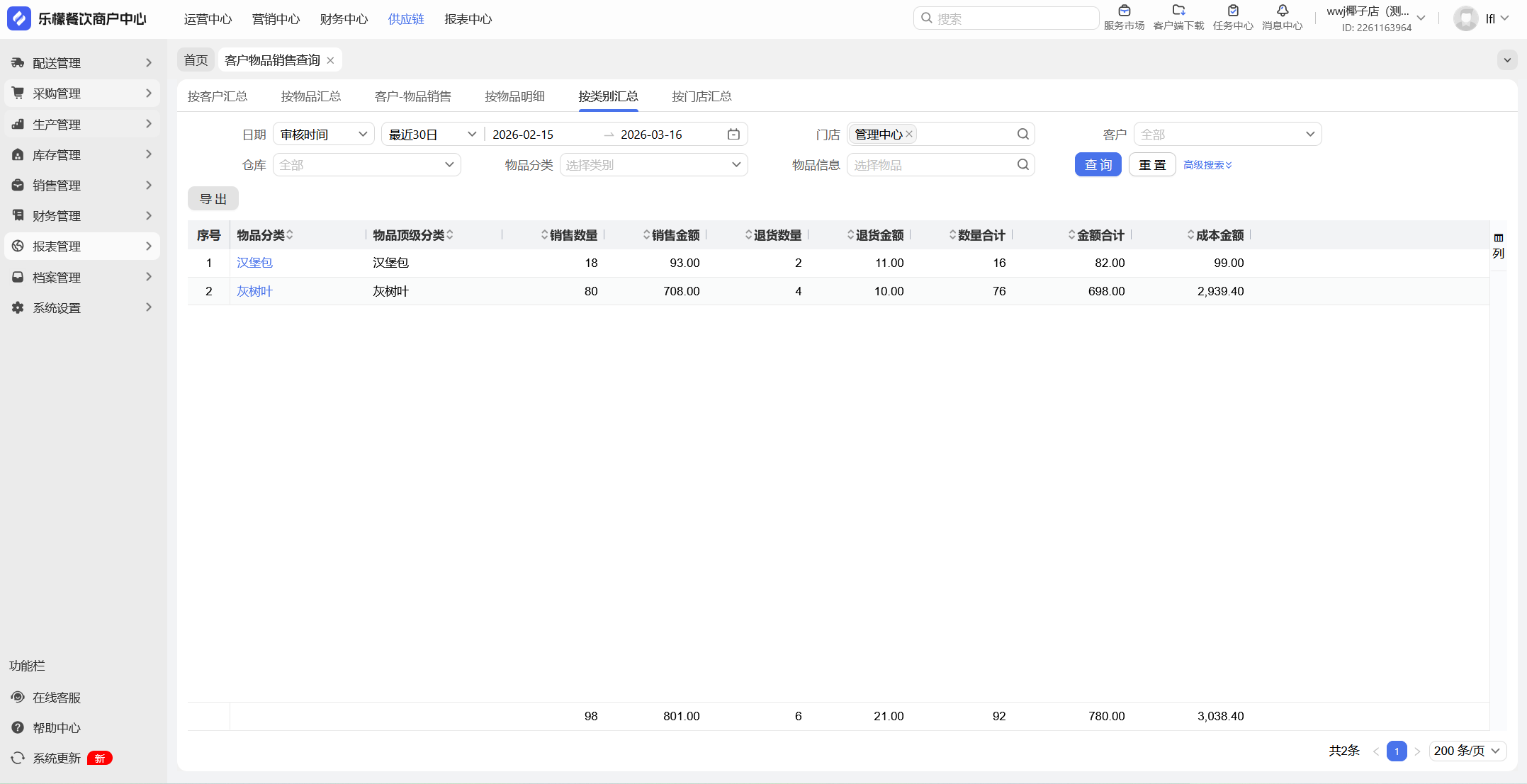Click search icon in 门店 field
The width and height of the screenshot is (1527, 784).
[1022, 135]
